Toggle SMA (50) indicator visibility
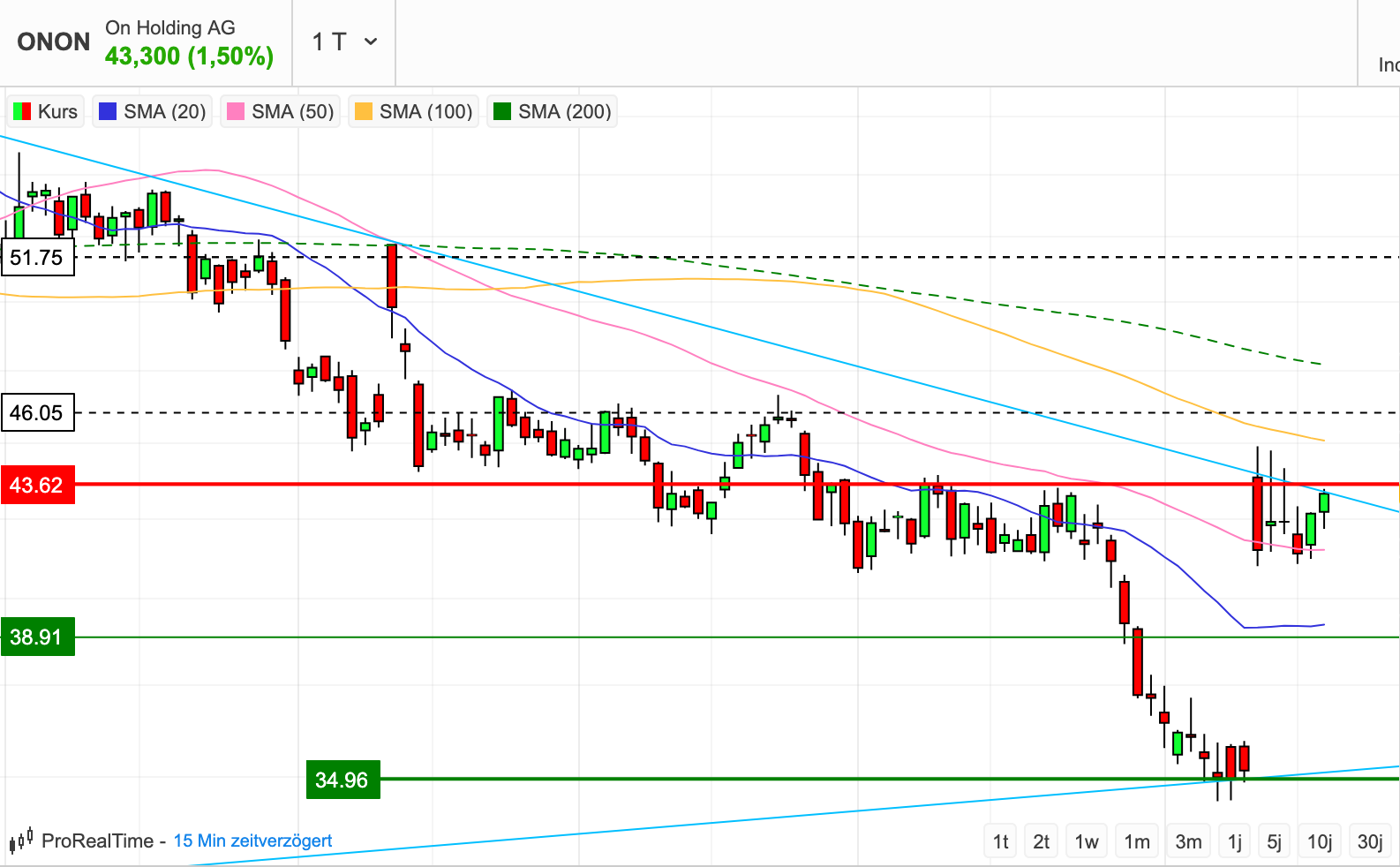The image size is (1400, 867). tap(281, 111)
